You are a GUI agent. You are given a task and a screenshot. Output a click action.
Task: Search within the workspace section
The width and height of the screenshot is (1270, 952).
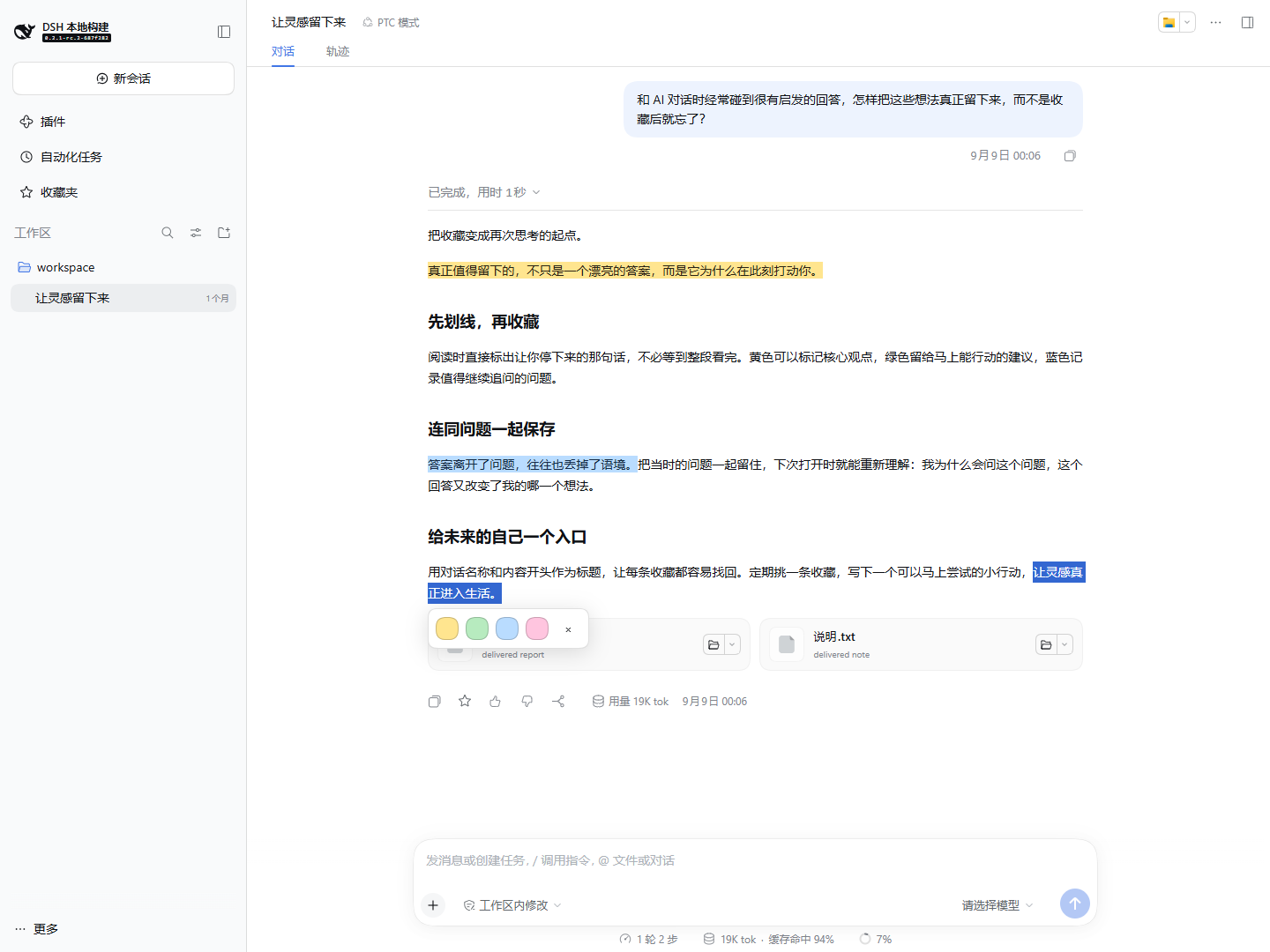[x=168, y=233]
